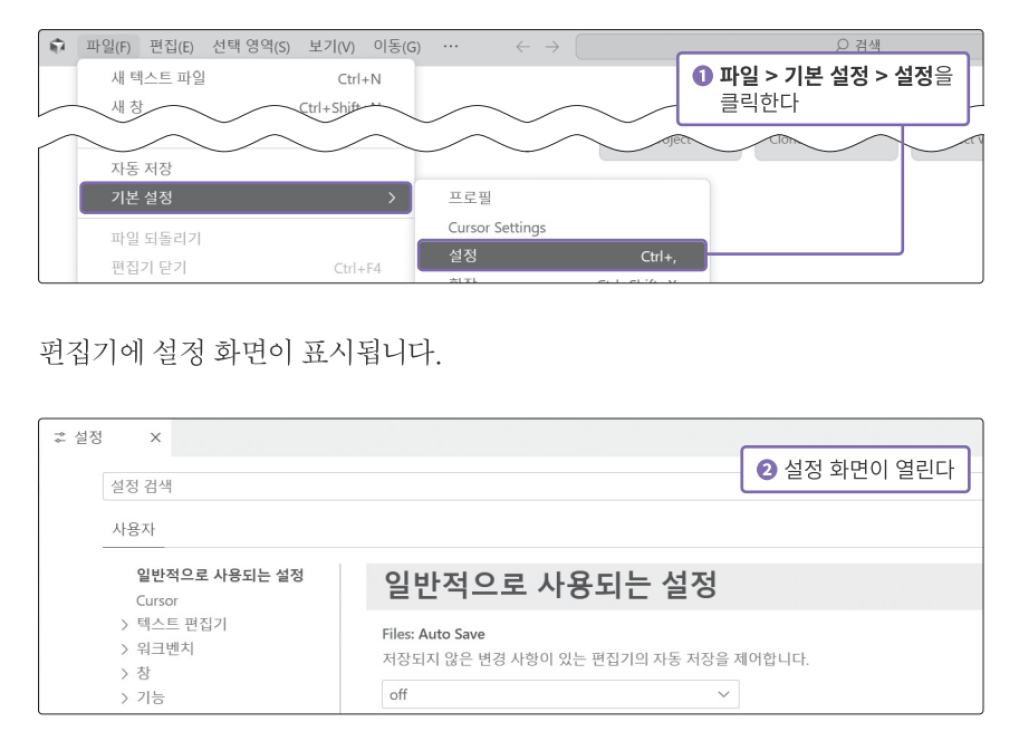Click the back navigation arrow
This screenshot has width=1024, height=741.
(522, 46)
